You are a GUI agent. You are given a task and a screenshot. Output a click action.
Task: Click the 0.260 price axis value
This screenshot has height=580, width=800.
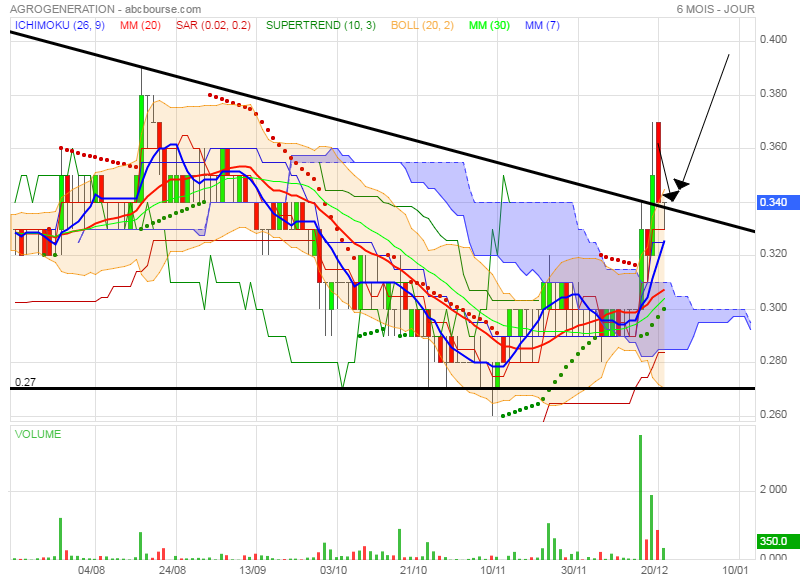[773, 414]
